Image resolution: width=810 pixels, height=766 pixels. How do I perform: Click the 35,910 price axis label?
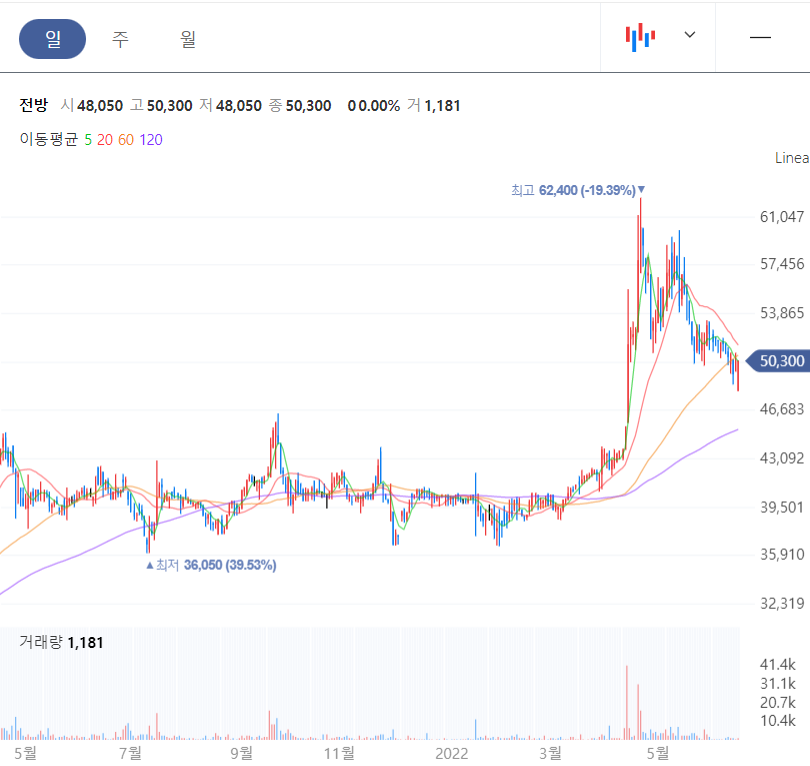point(782,555)
